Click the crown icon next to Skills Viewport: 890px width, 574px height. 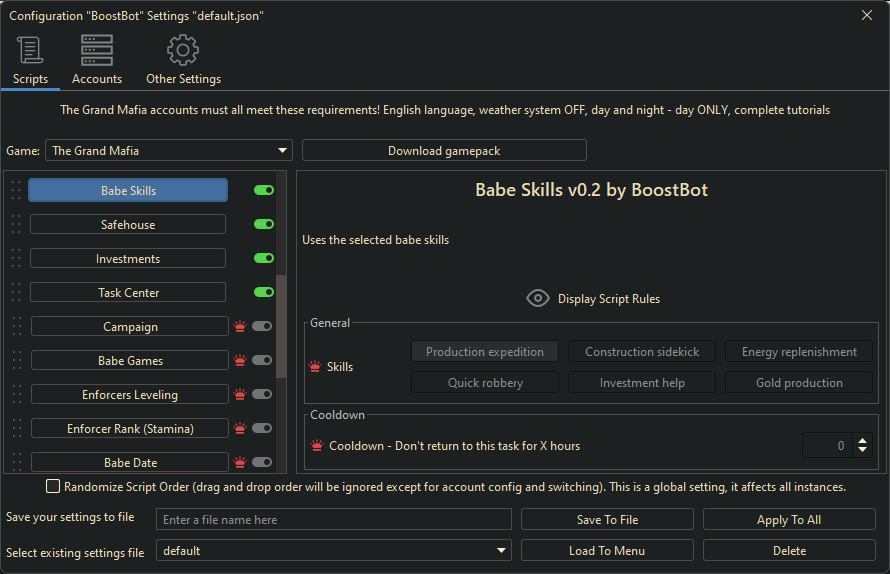point(316,367)
